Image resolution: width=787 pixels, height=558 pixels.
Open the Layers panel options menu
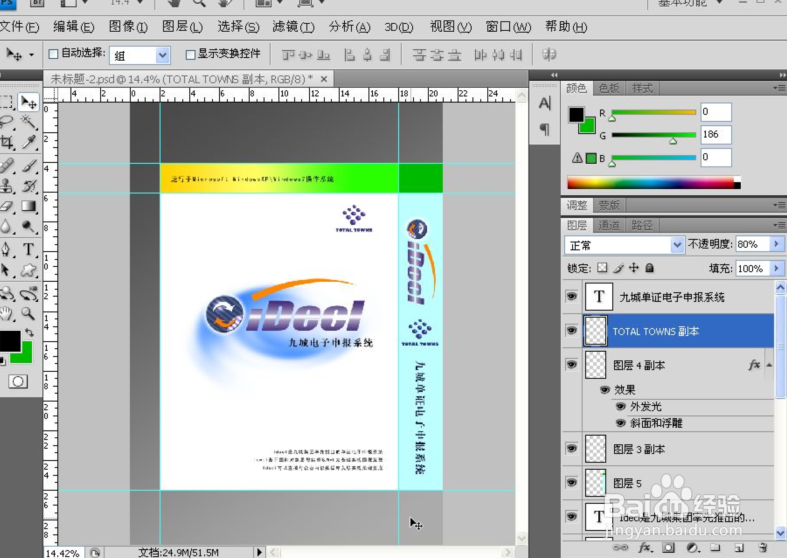[x=779, y=225]
